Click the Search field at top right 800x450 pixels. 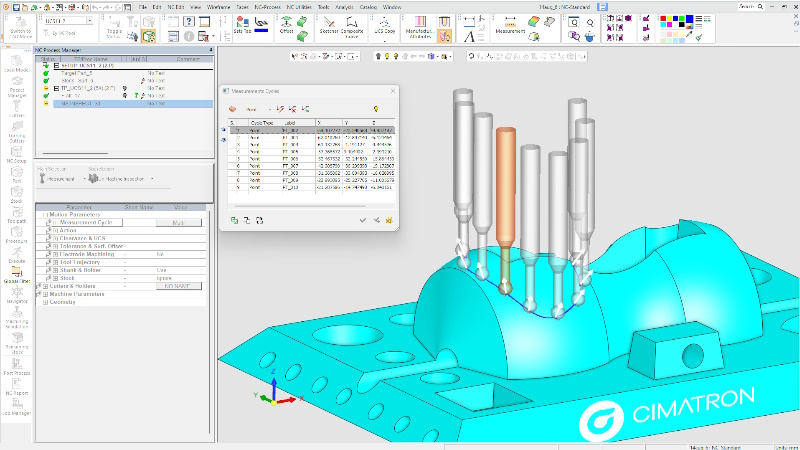click(751, 7)
